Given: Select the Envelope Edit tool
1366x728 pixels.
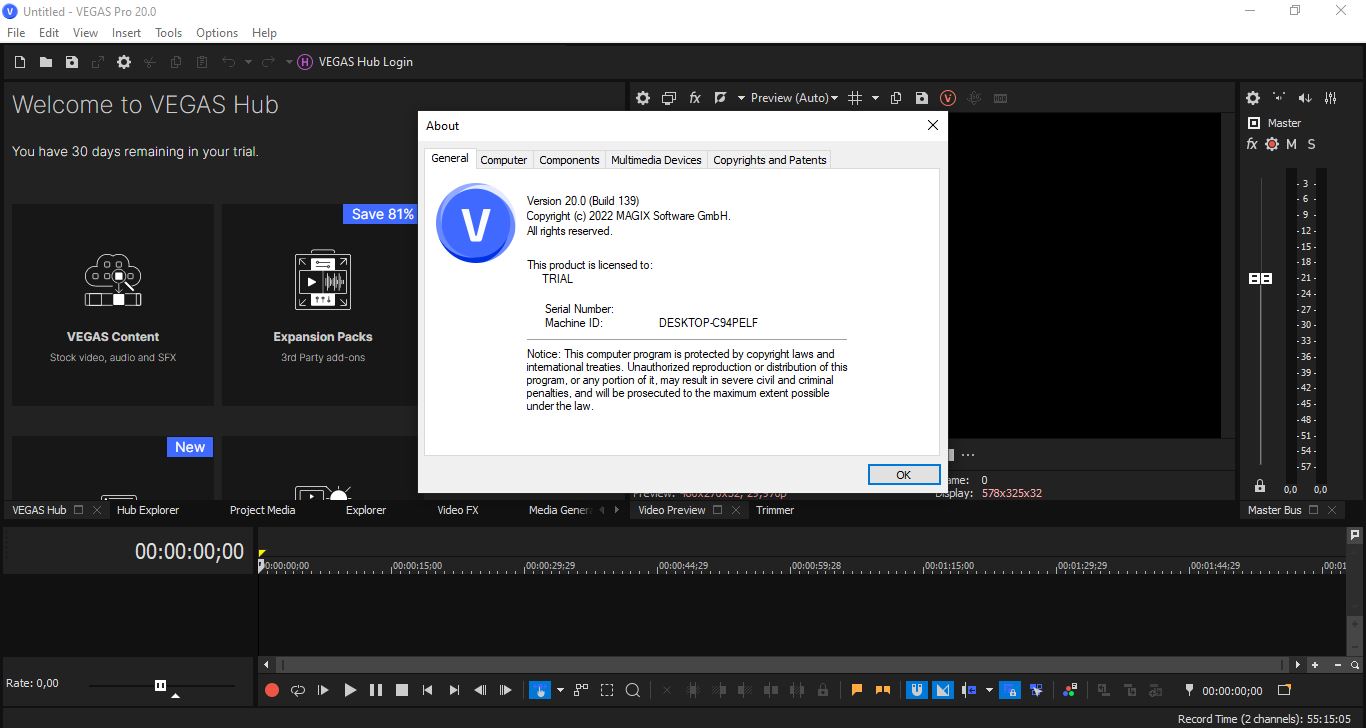Looking at the screenshot, I should pyautogui.click(x=581, y=690).
